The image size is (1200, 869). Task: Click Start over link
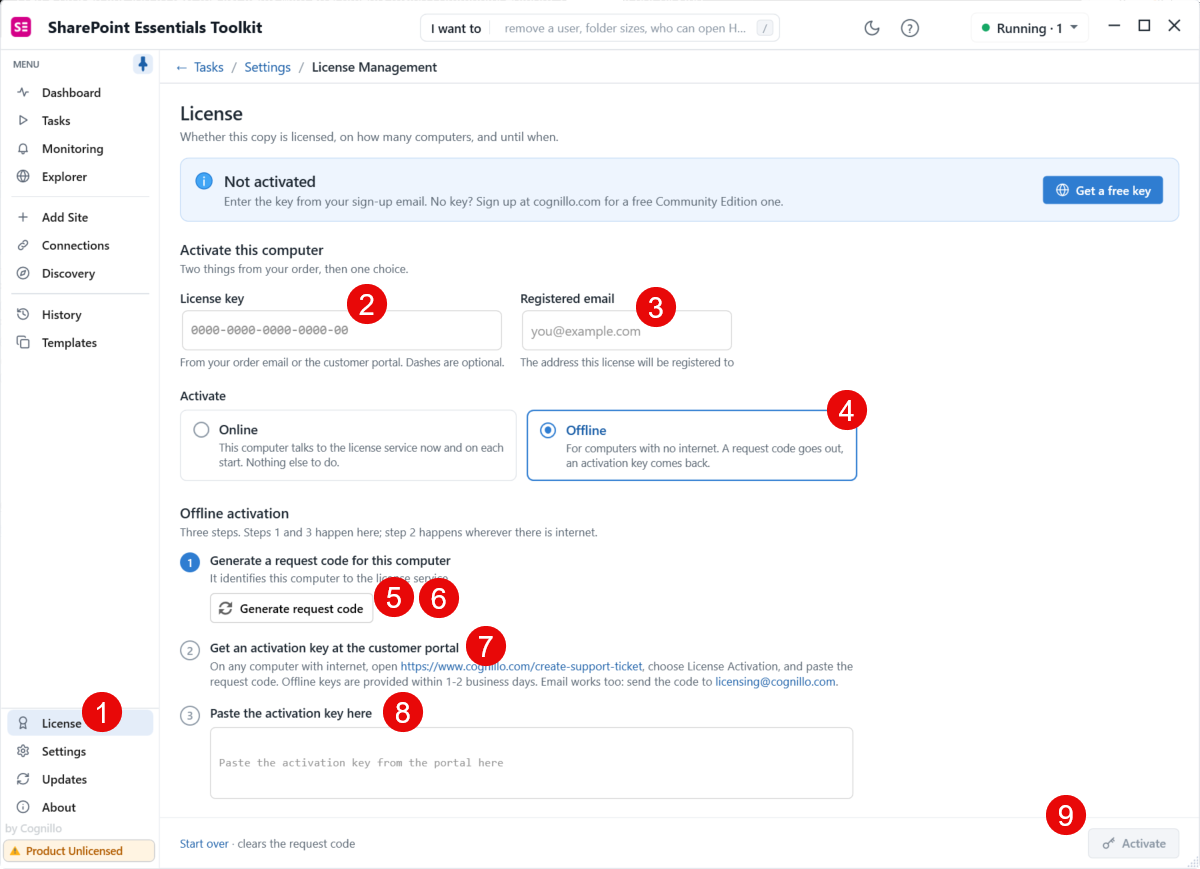point(204,844)
